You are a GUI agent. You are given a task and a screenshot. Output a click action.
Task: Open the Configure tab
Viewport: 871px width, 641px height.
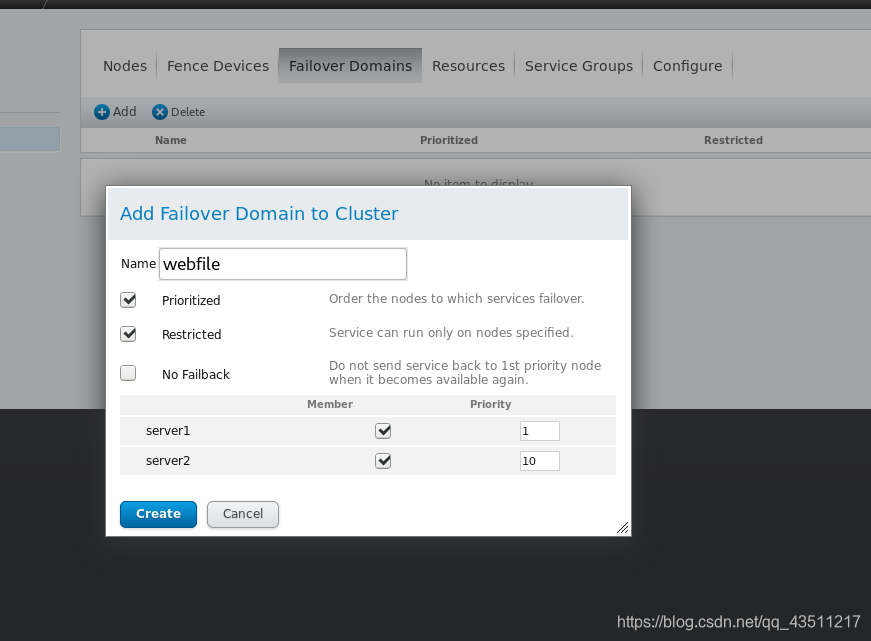pyautogui.click(x=688, y=66)
